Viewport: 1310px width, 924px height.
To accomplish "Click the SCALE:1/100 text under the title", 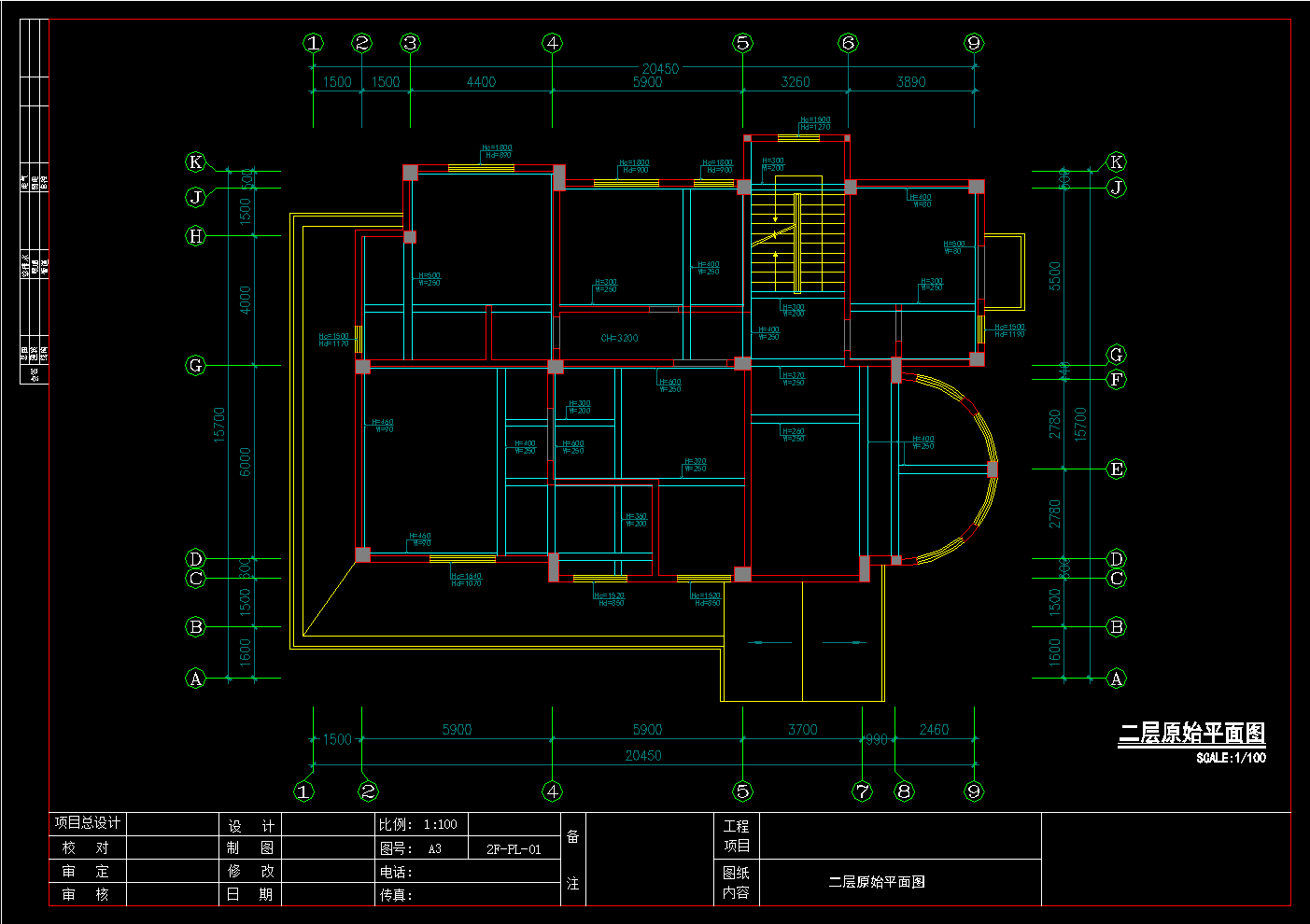I will (1231, 758).
